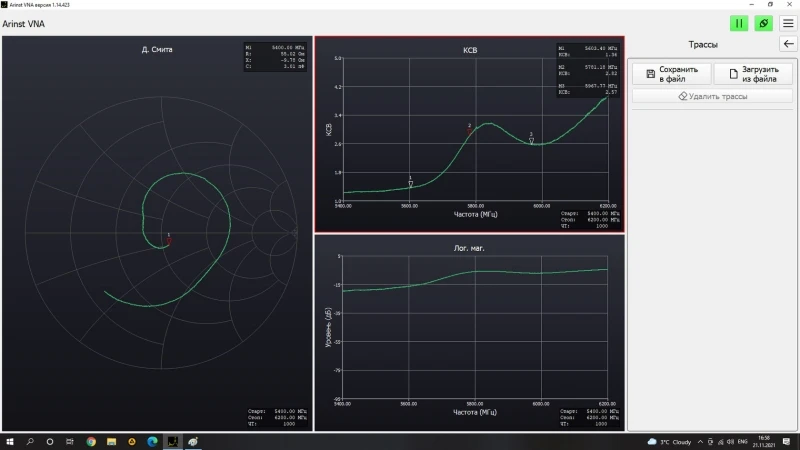Open Microsoft Edge from the taskbar
This screenshot has height=450, width=800.
(152, 442)
